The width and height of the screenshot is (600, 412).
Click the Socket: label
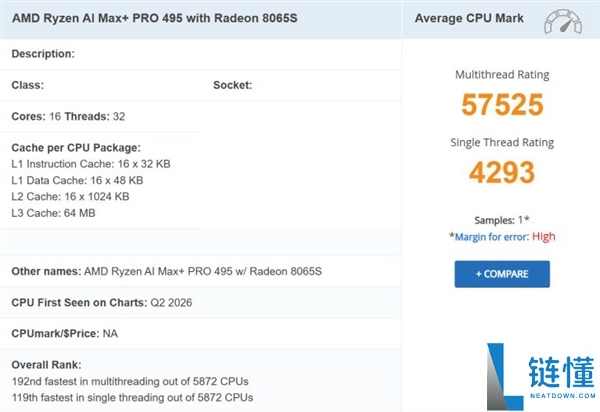click(x=233, y=85)
